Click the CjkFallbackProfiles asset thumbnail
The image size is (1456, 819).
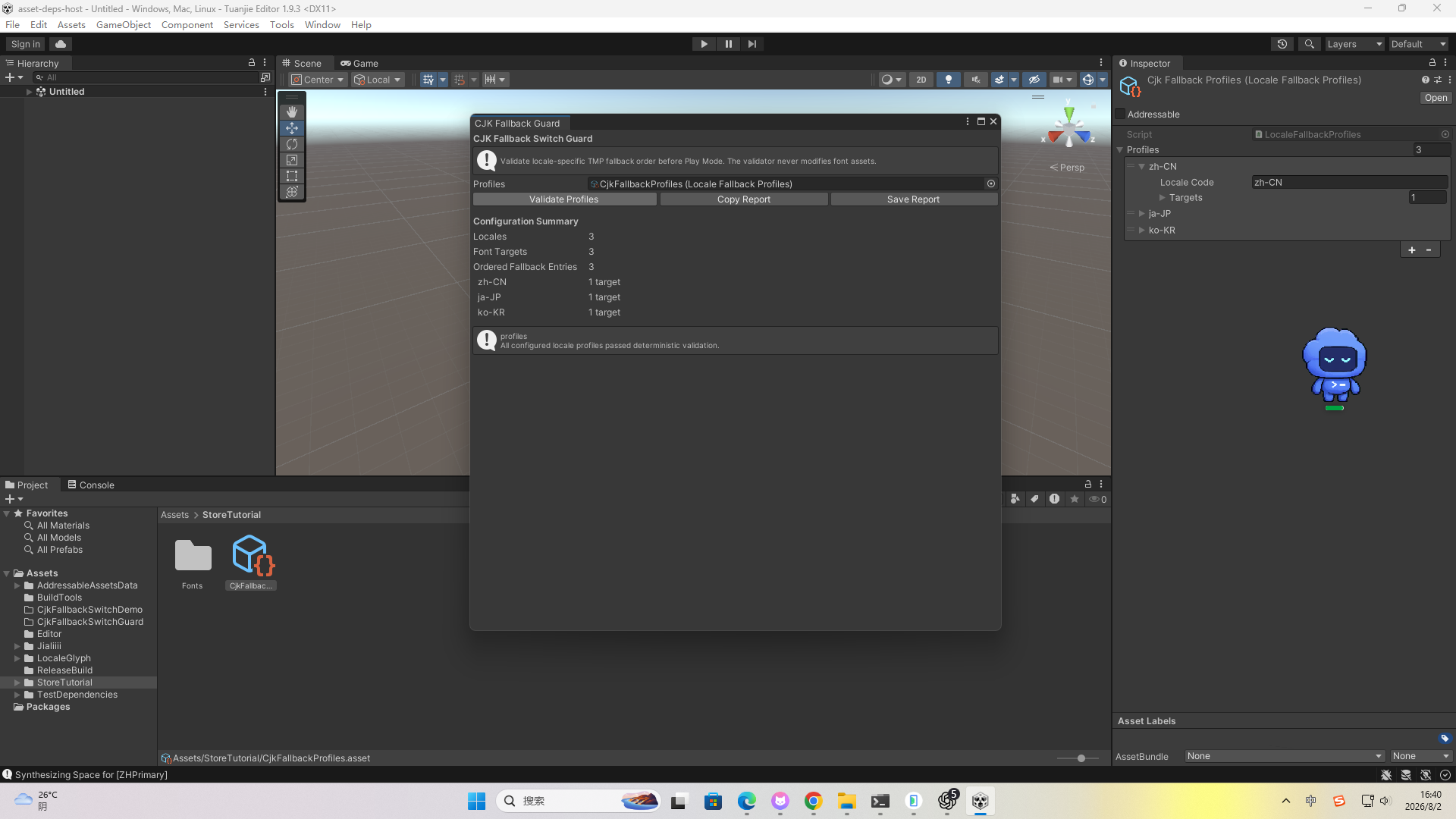click(251, 555)
